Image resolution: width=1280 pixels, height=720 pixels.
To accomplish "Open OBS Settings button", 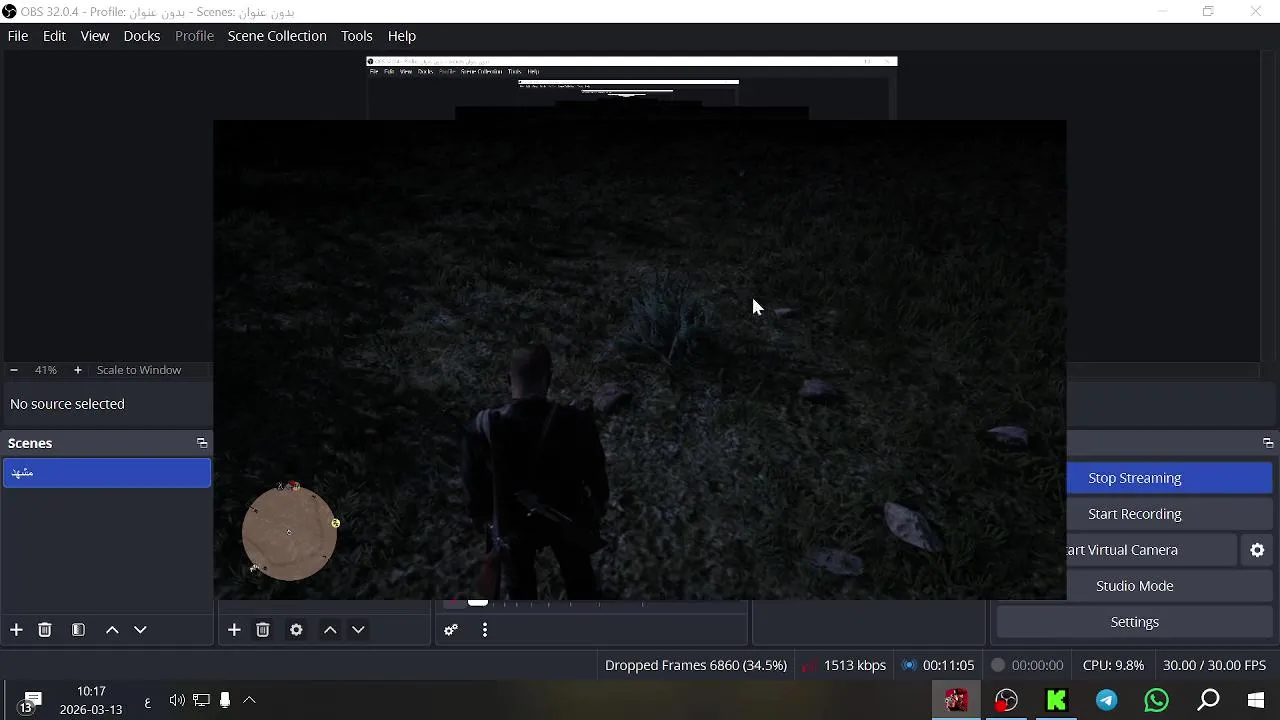I will click(1134, 622).
